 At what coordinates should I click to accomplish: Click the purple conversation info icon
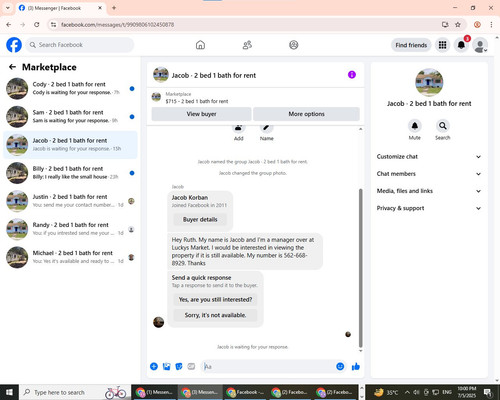[352, 75]
